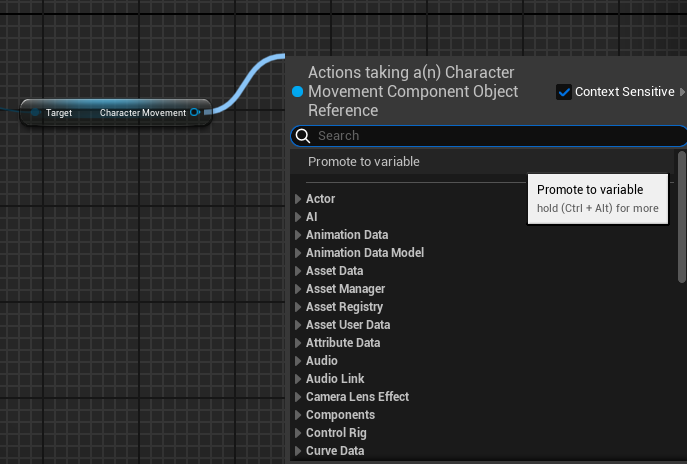This screenshot has height=464, width=687.
Task: Expand the Actor category arrow
Action: (298, 199)
